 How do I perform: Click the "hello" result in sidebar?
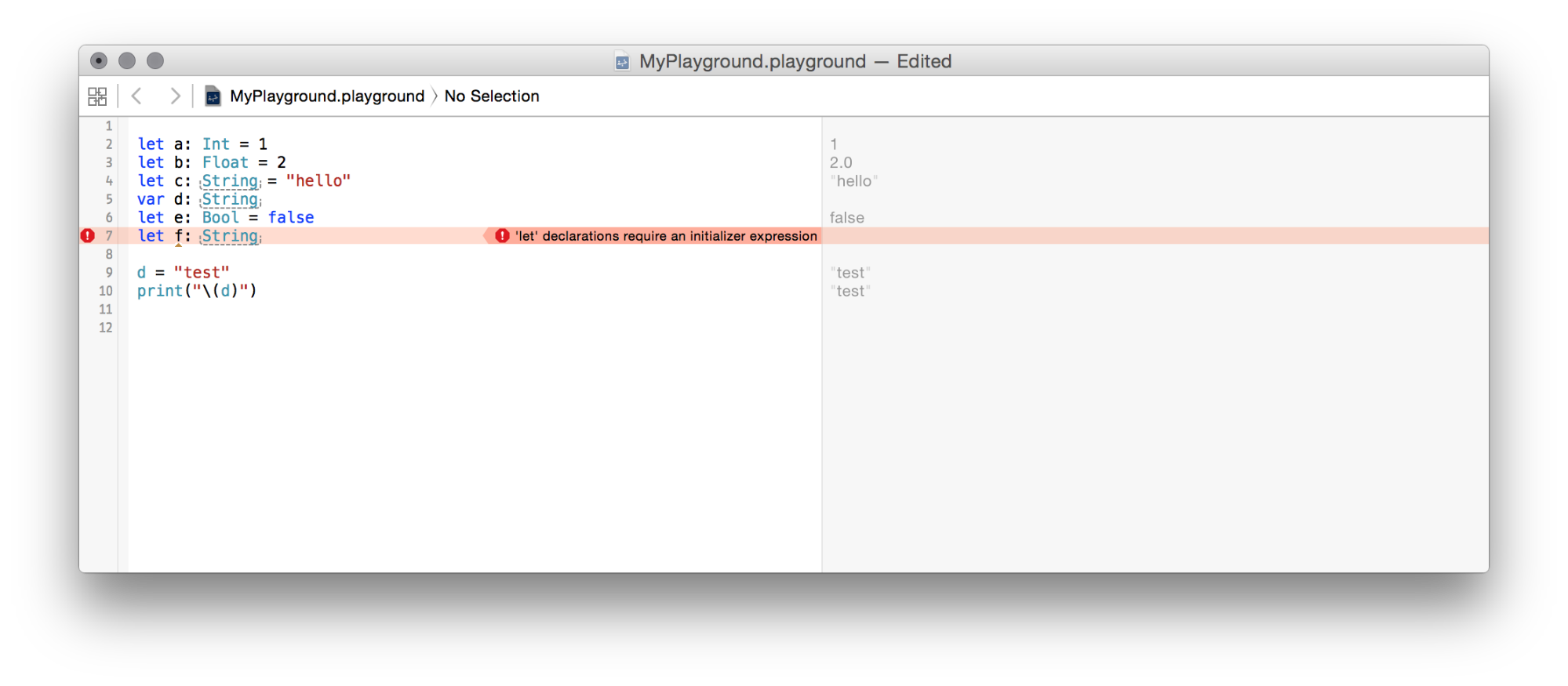pyautogui.click(x=853, y=181)
